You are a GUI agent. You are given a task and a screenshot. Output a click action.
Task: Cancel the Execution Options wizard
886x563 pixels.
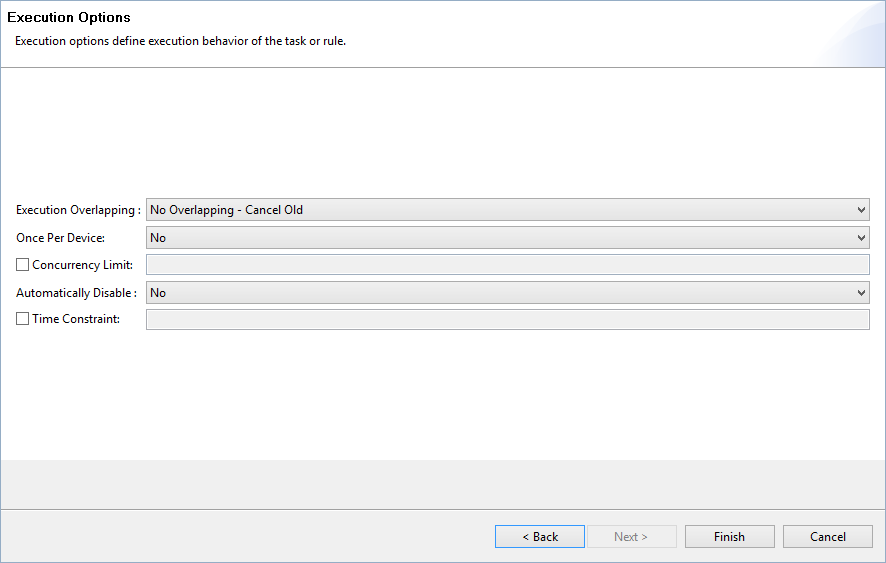(828, 536)
